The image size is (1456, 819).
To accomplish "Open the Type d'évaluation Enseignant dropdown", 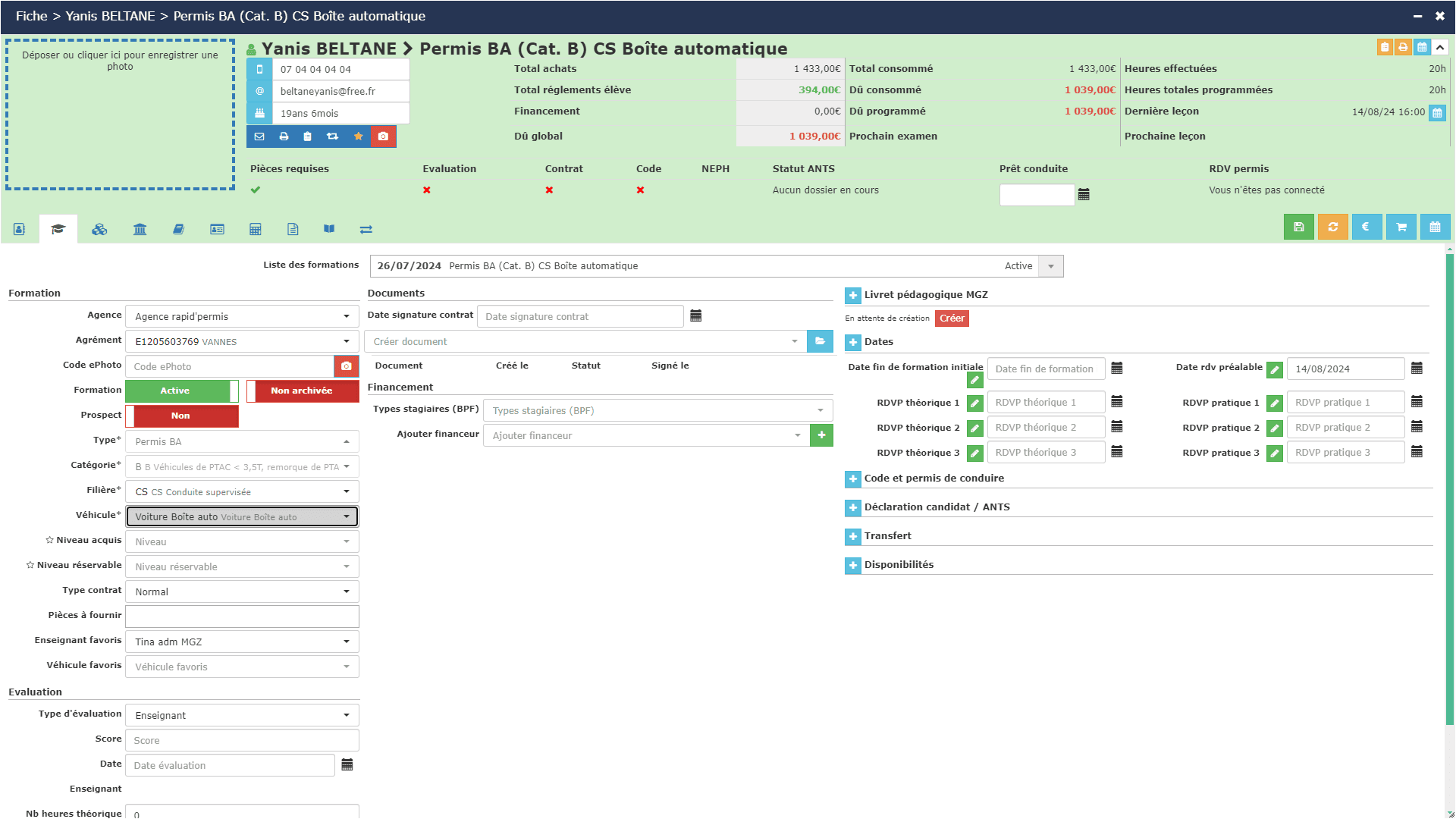I will [x=242, y=715].
